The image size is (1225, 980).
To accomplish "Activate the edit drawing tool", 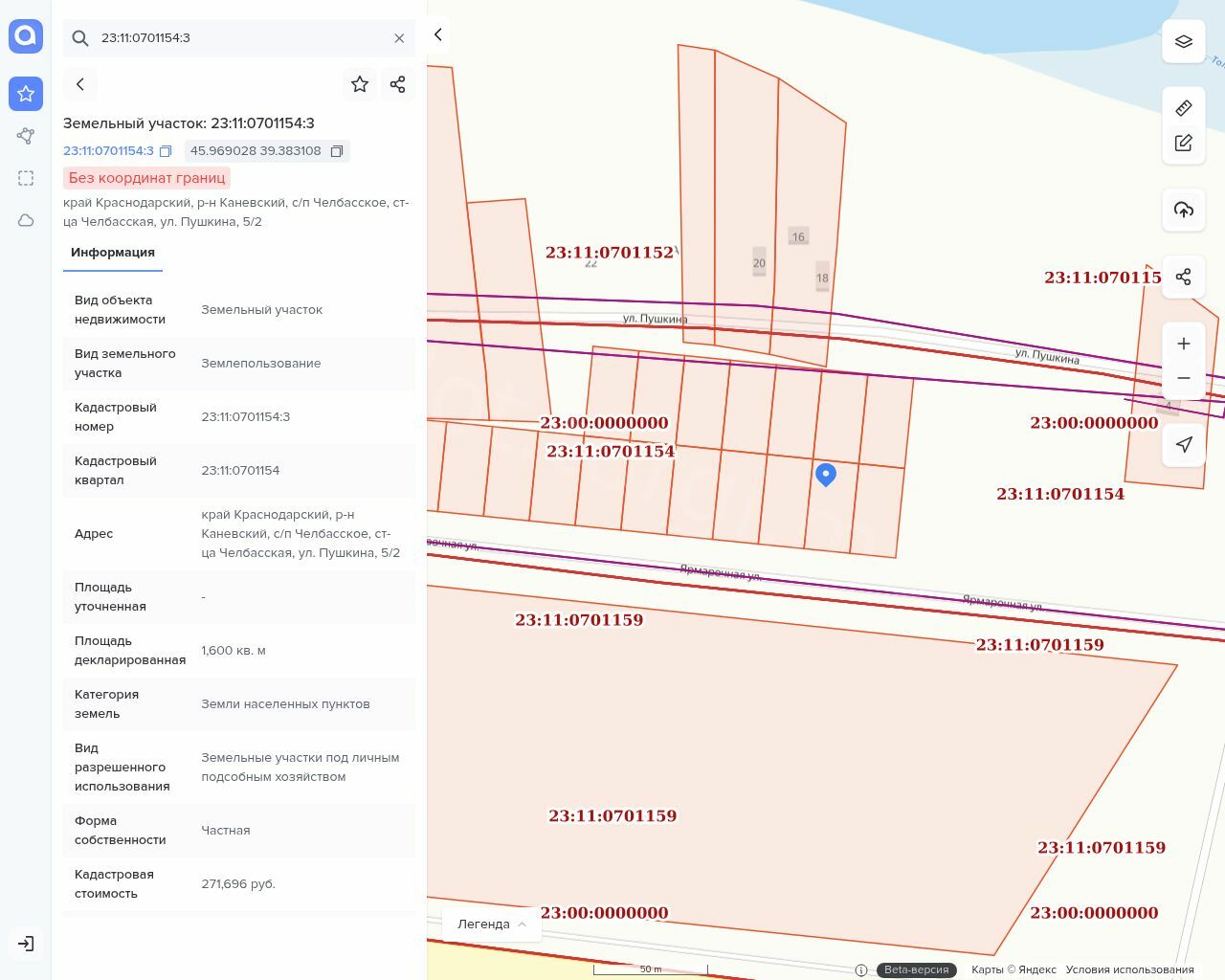I will click(1183, 143).
